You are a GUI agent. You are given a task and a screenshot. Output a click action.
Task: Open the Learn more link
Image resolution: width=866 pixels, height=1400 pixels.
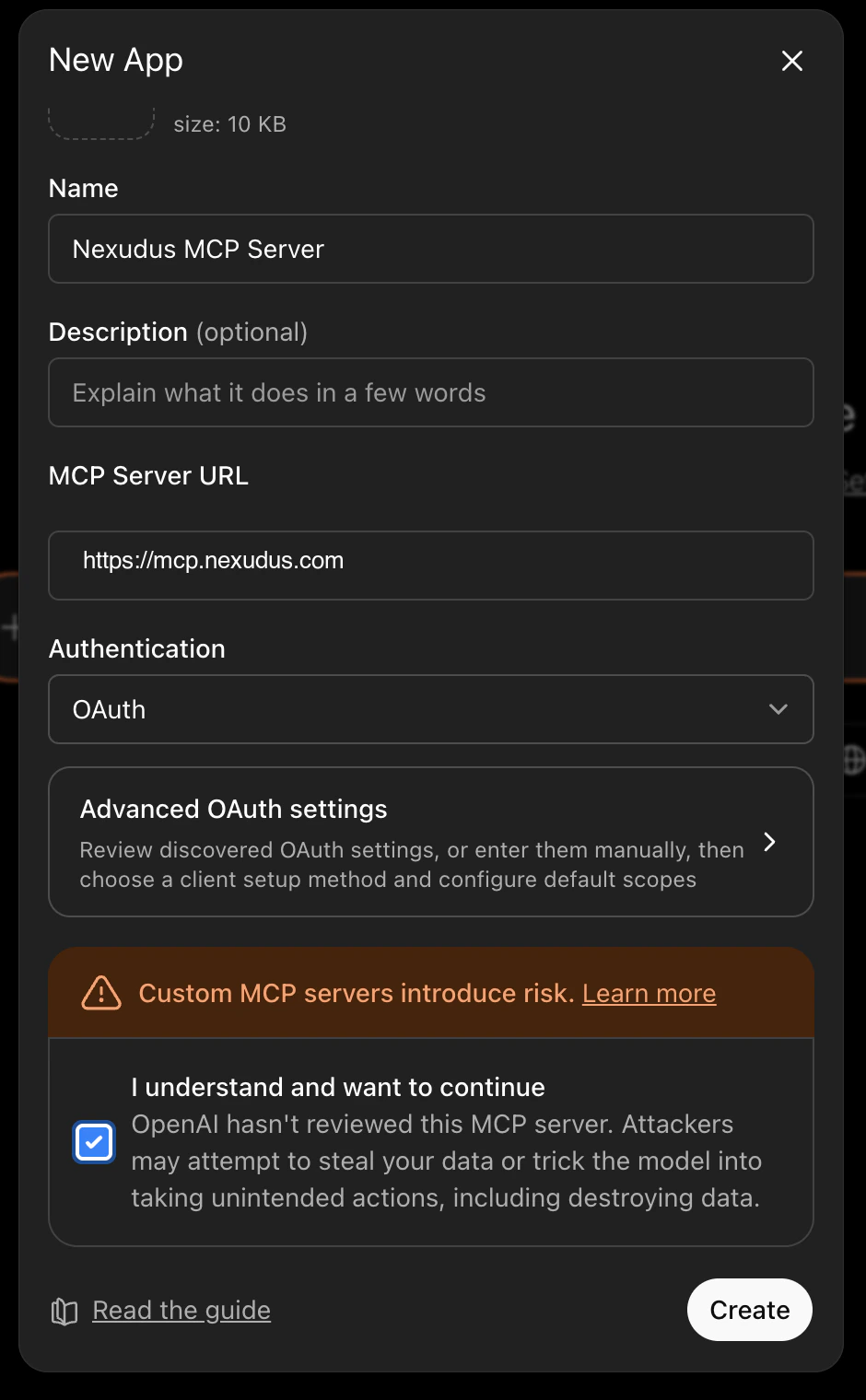(x=649, y=993)
